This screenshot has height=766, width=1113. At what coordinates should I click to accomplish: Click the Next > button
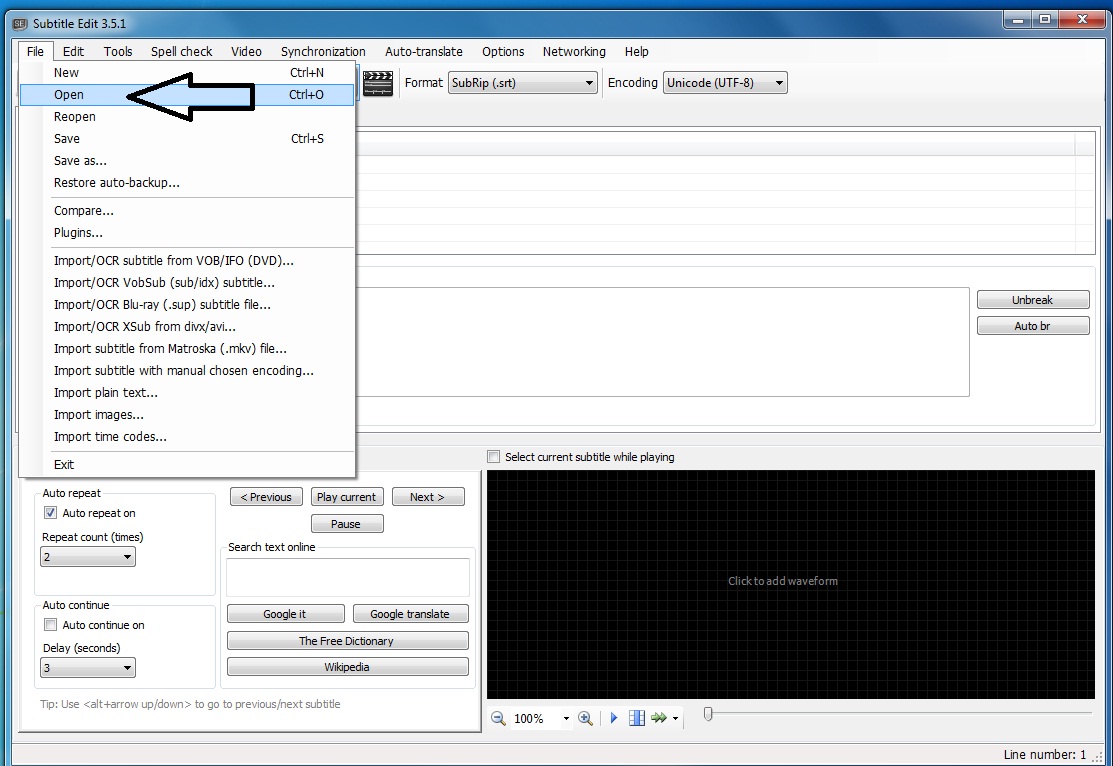(427, 497)
